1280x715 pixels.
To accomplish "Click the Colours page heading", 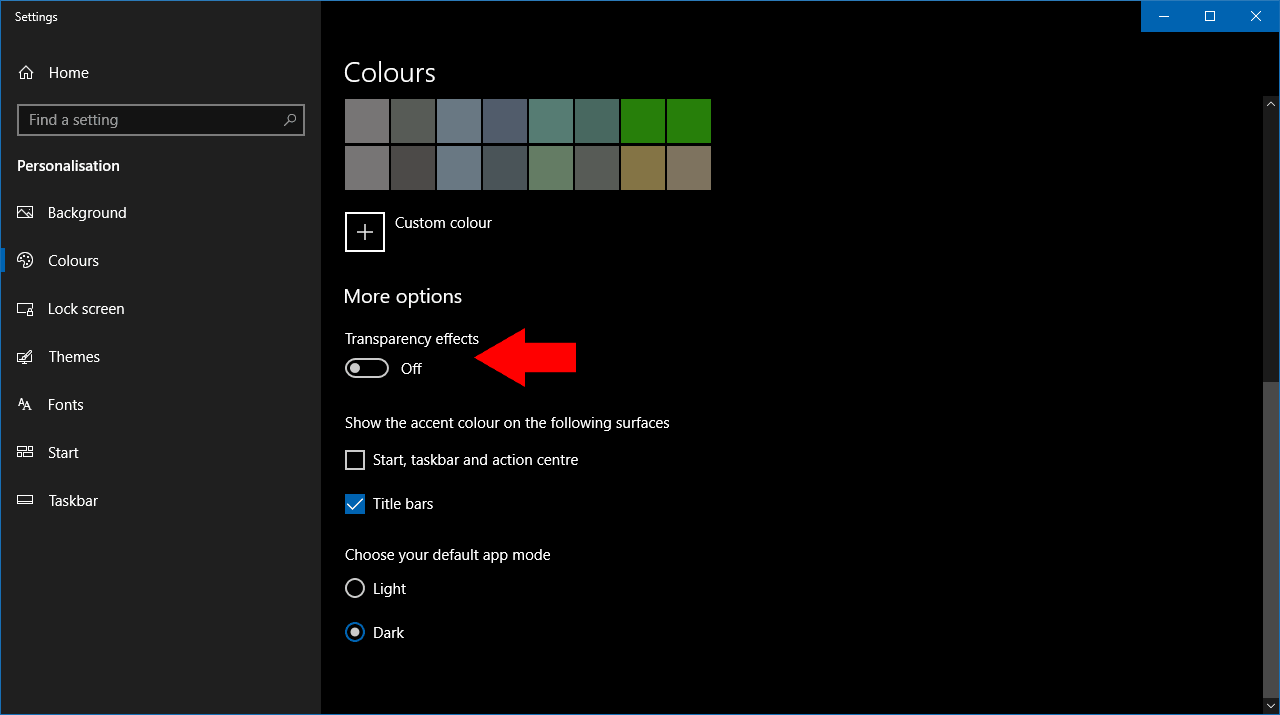I will tap(390, 73).
